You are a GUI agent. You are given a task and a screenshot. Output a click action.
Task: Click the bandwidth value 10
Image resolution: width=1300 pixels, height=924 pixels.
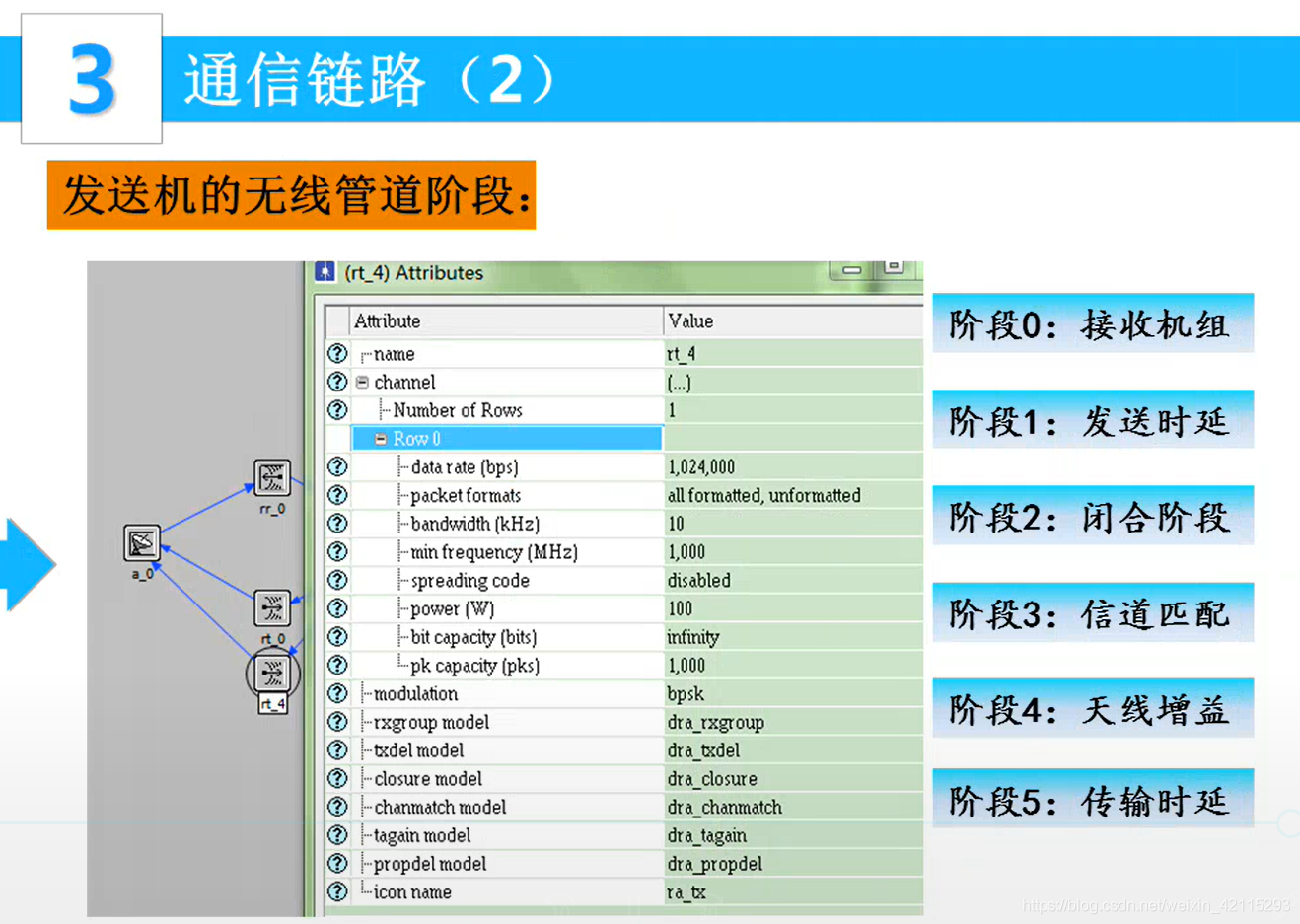(x=676, y=524)
